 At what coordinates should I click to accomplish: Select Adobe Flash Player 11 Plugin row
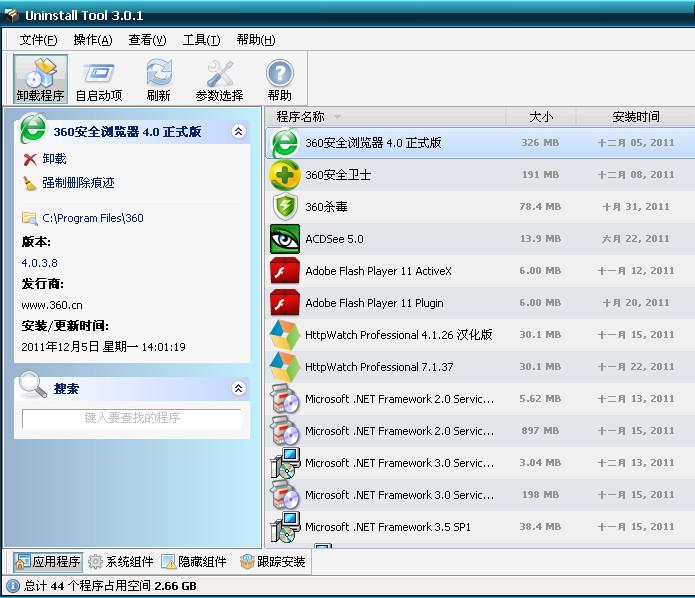pyautogui.click(x=480, y=303)
